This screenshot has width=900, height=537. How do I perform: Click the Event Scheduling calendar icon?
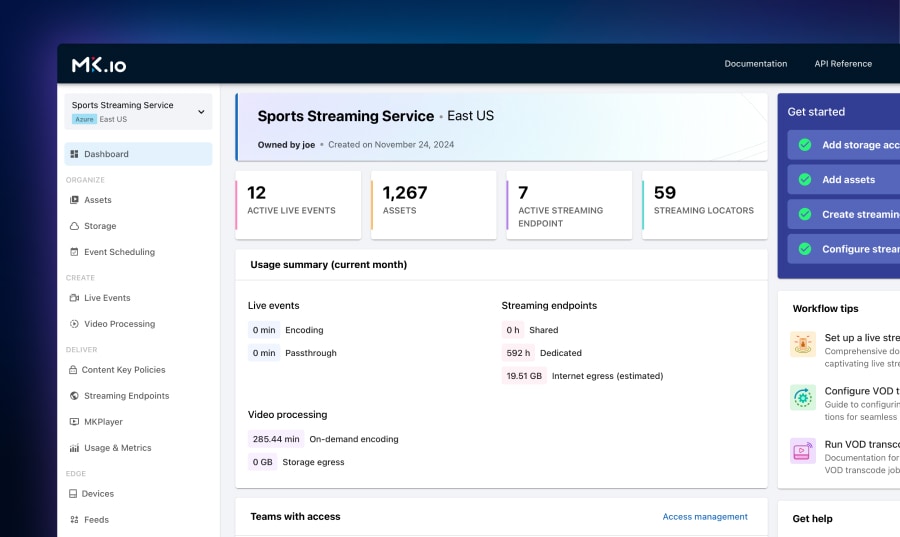[x=74, y=252]
